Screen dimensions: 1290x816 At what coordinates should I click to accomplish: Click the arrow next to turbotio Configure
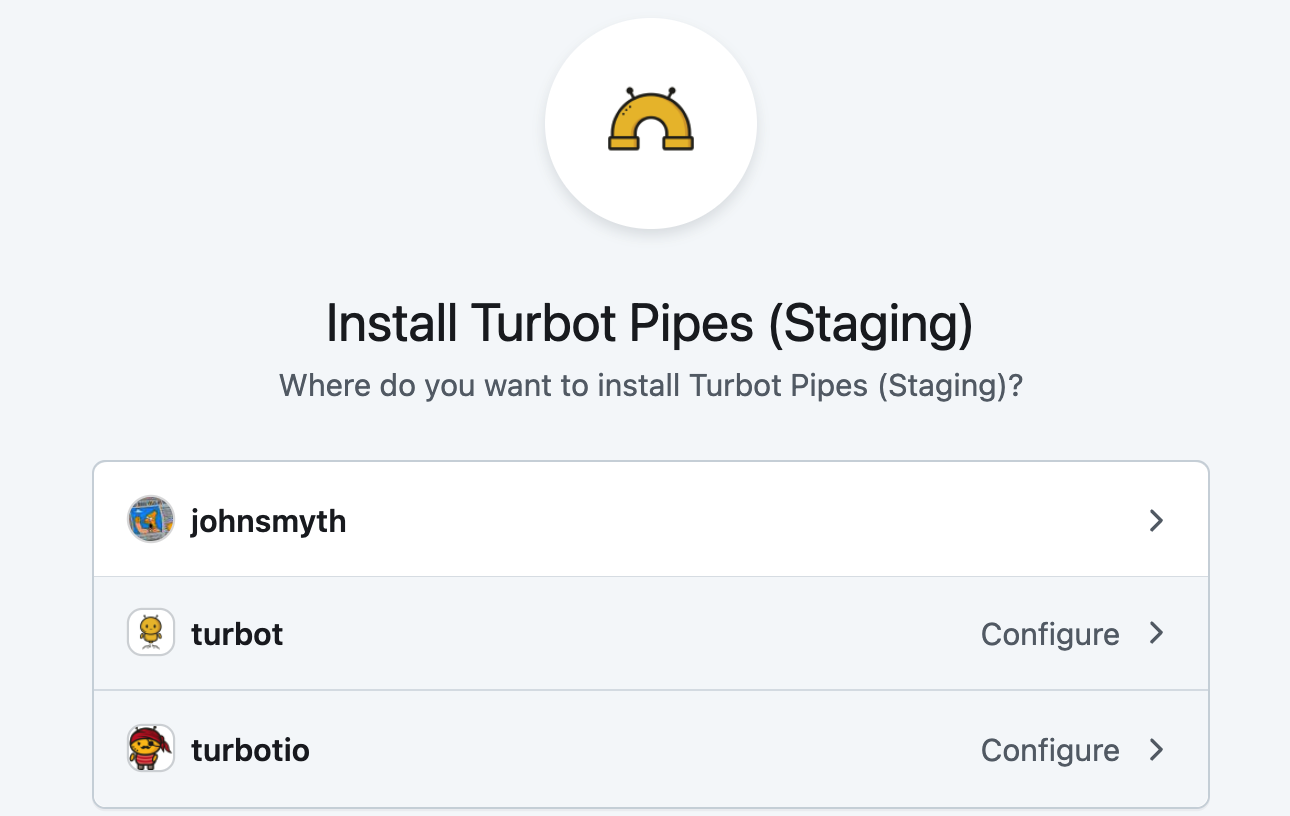[x=1156, y=749]
